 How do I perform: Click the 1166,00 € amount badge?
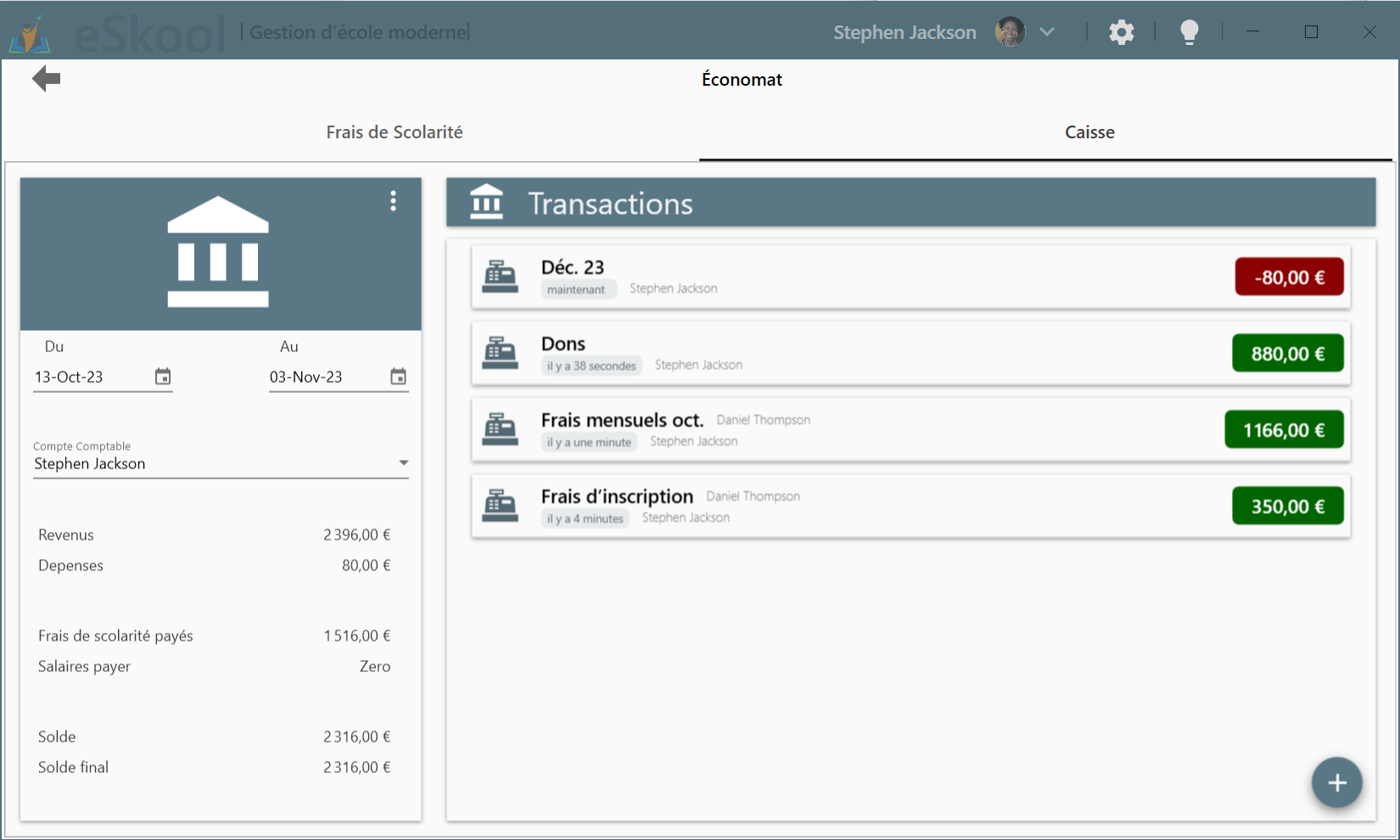(1283, 430)
